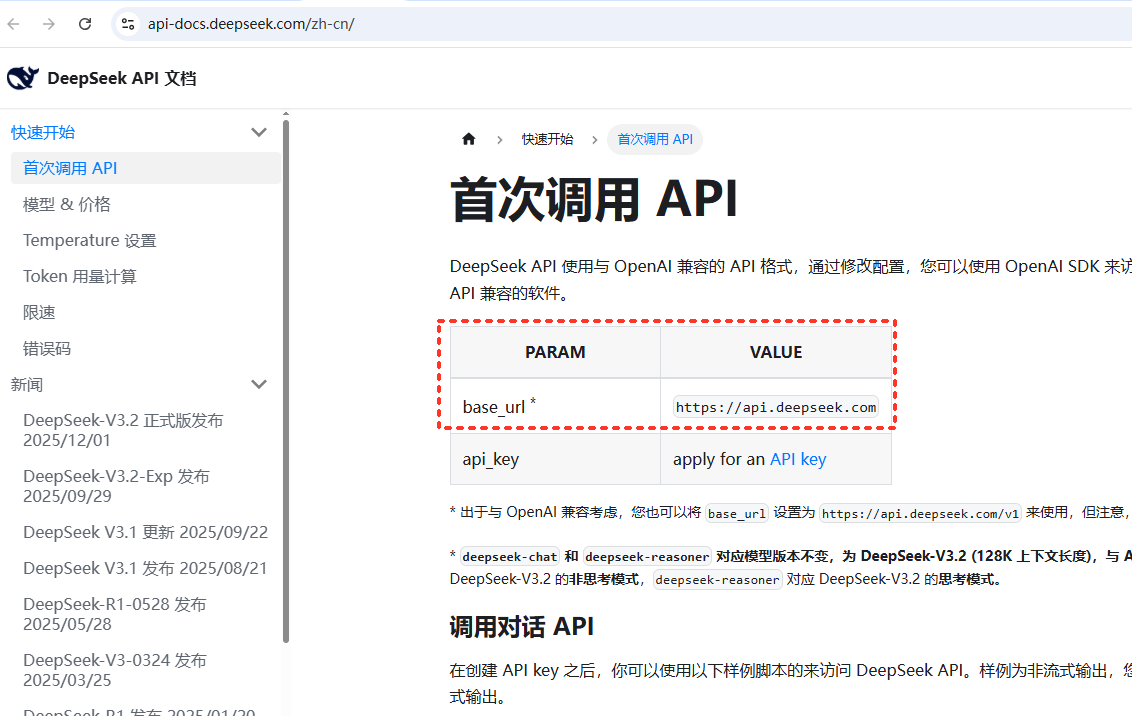This screenshot has width=1132, height=716.
Task: Click 快速开始 in the breadcrumb
Action: 547,139
